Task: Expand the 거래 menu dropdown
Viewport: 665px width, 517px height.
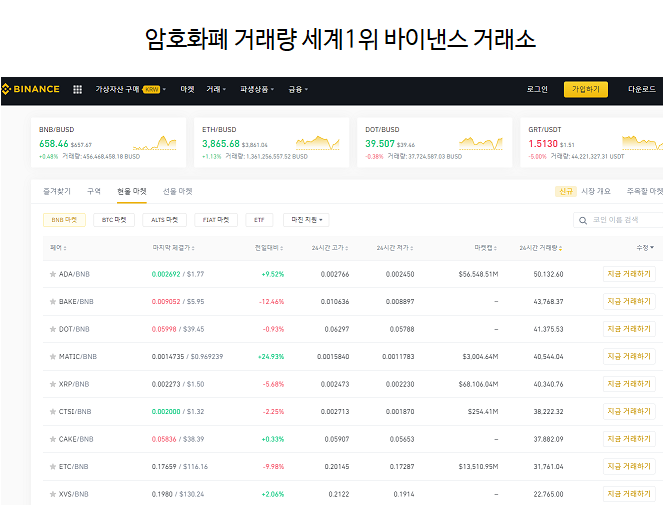Action: click(216, 89)
